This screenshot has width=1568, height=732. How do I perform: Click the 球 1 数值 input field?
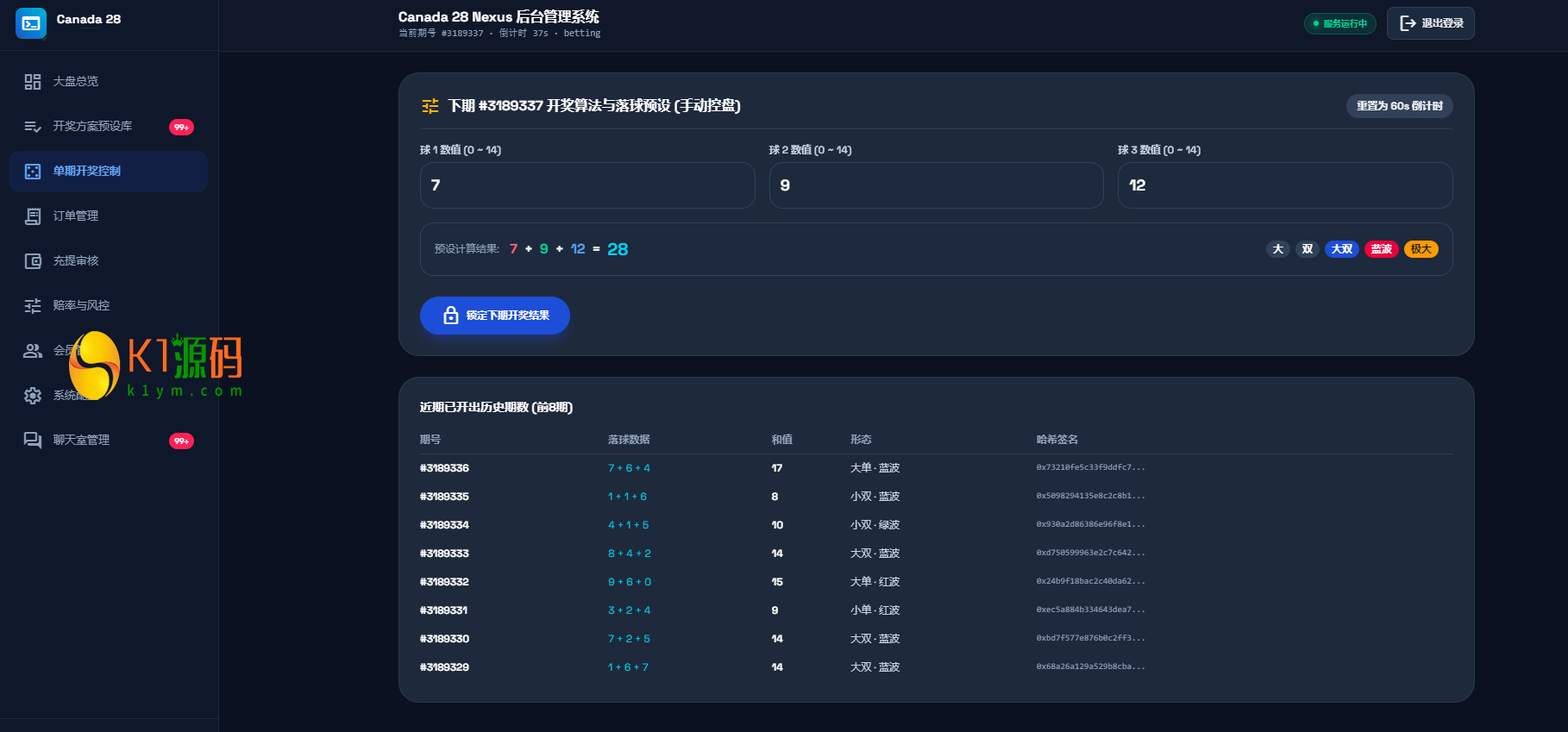click(587, 185)
